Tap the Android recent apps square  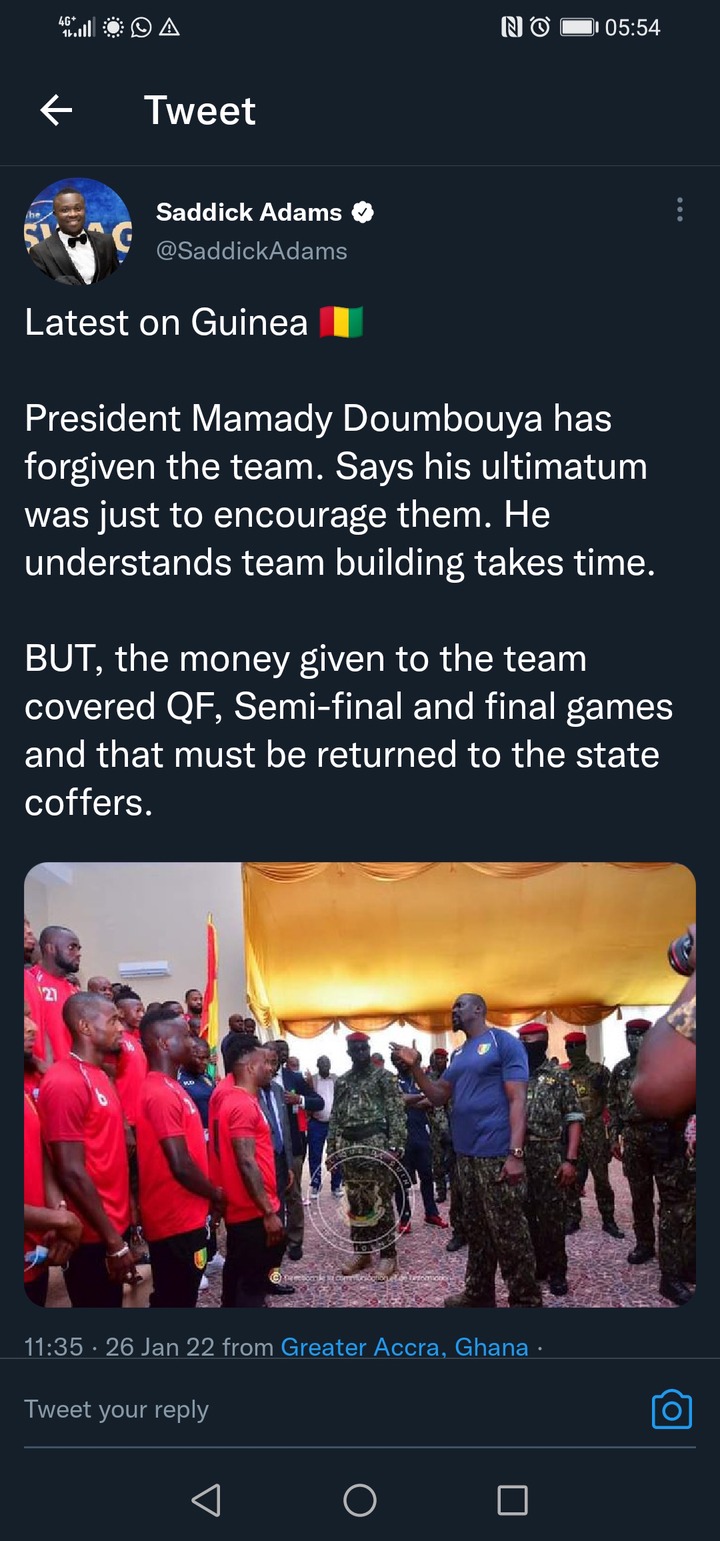(x=513, y=1499)
